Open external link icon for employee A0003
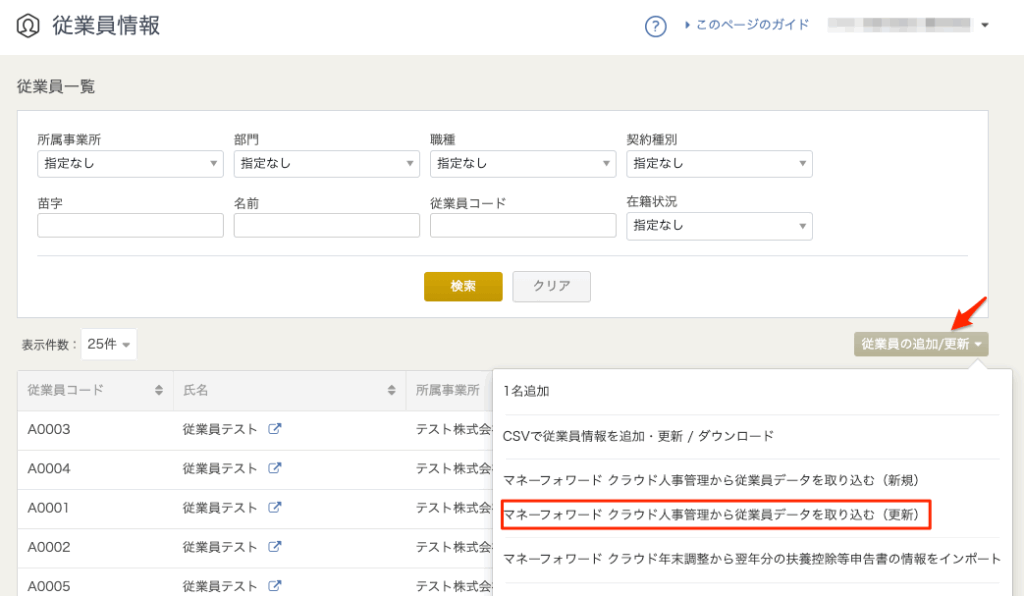The image size is (1024, 596). click(275, 429)
